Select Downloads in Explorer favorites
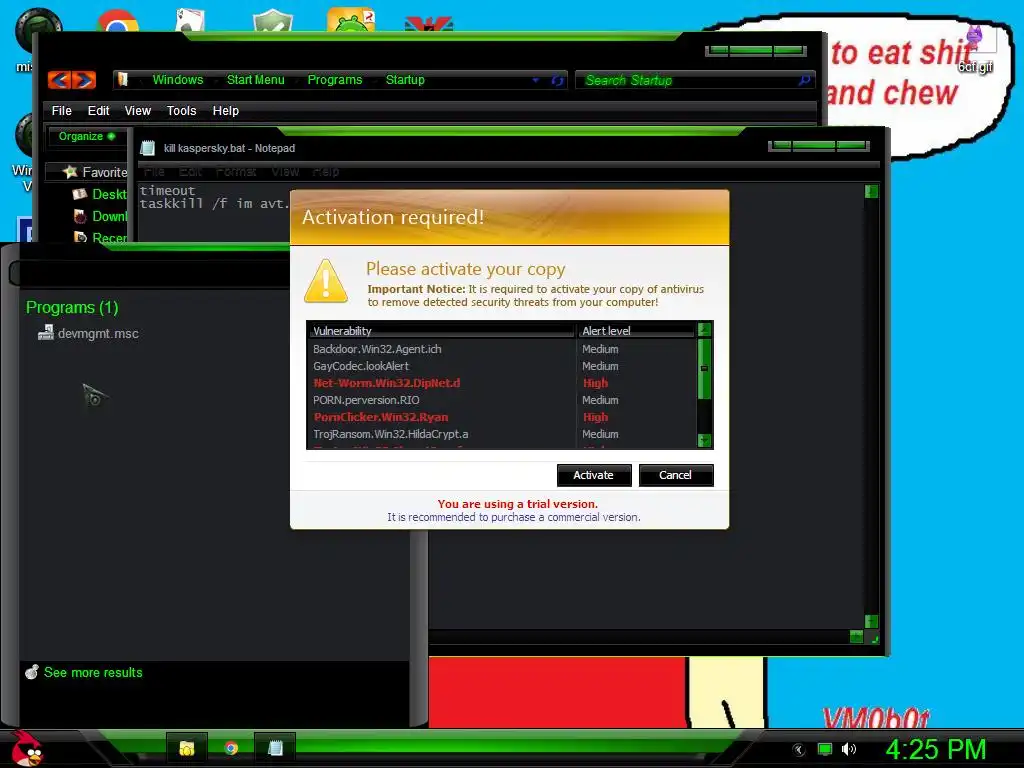Screen dimensions: 1024x768 coord(100,216)
